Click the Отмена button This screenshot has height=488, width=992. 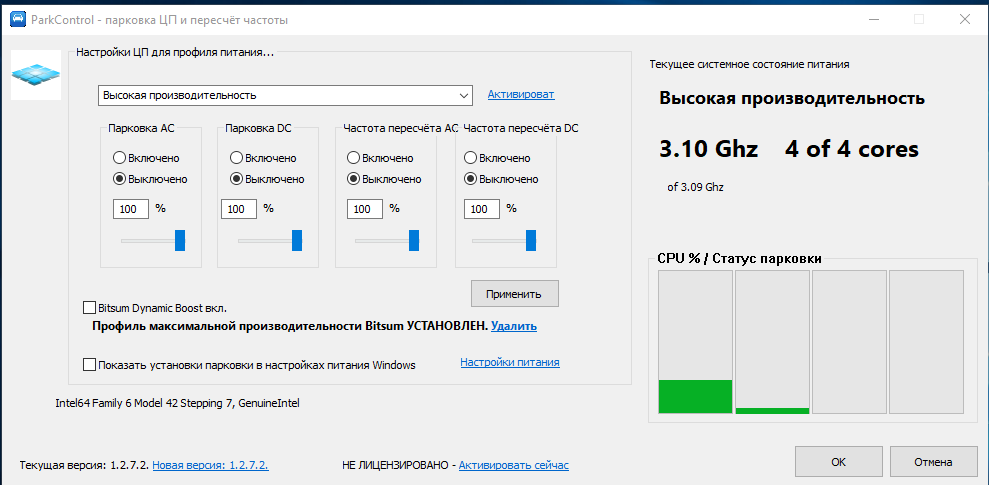click(x=933, y=462)
